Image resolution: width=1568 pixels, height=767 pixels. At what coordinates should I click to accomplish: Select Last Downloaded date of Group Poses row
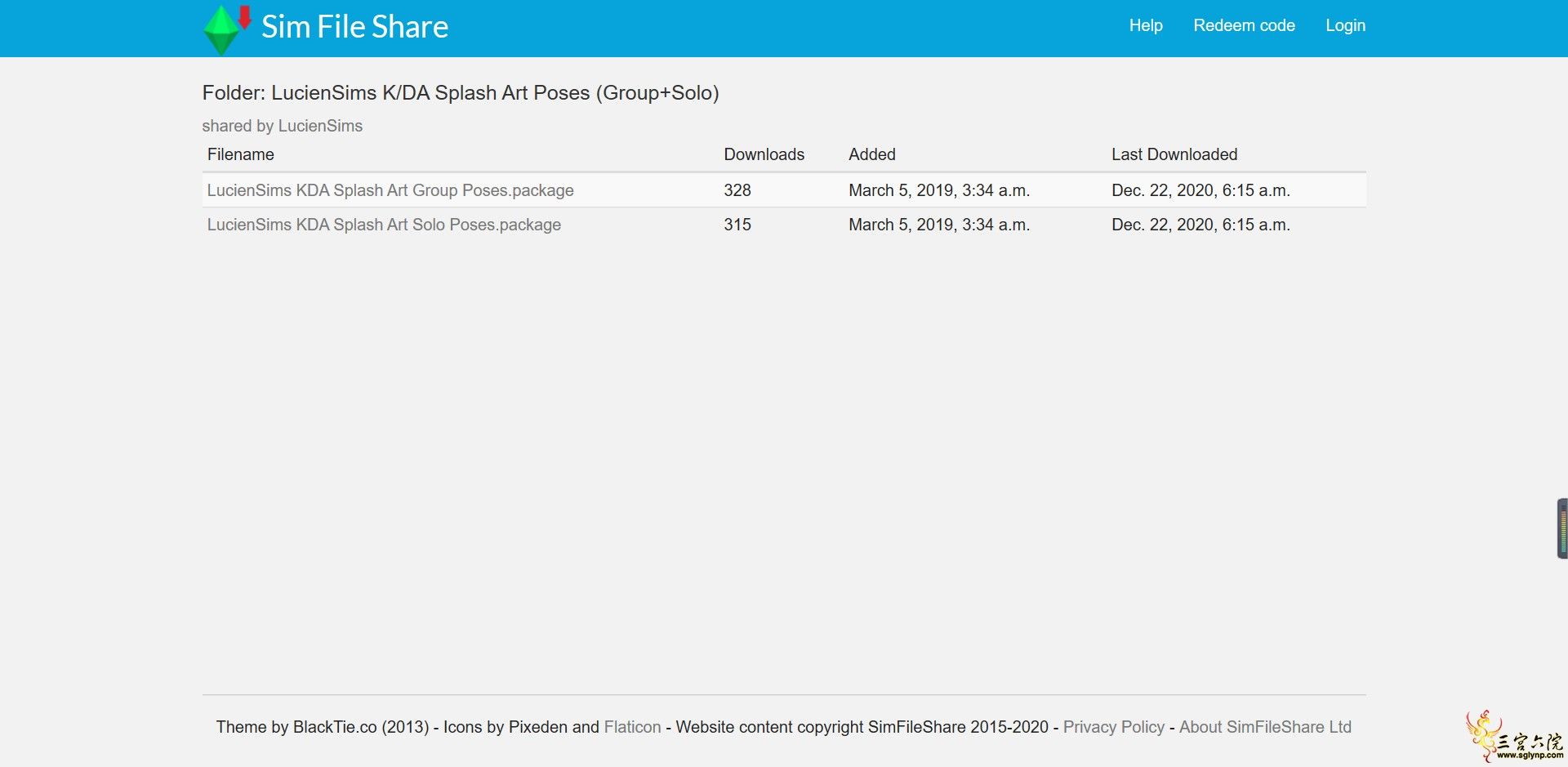pyautogui.click(x=1200, y=190)
